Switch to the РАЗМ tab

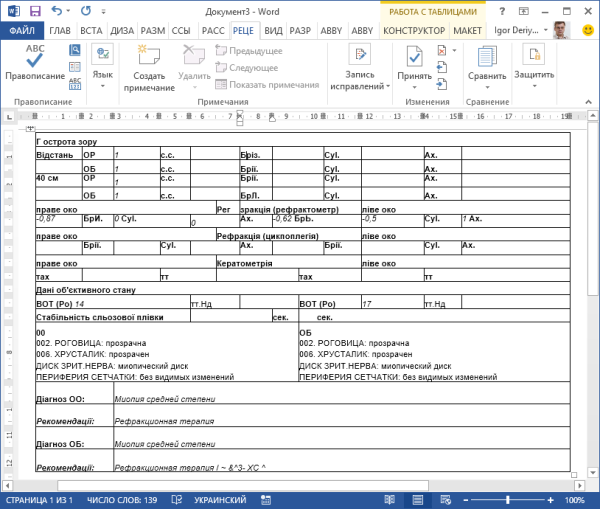[153, 31]
